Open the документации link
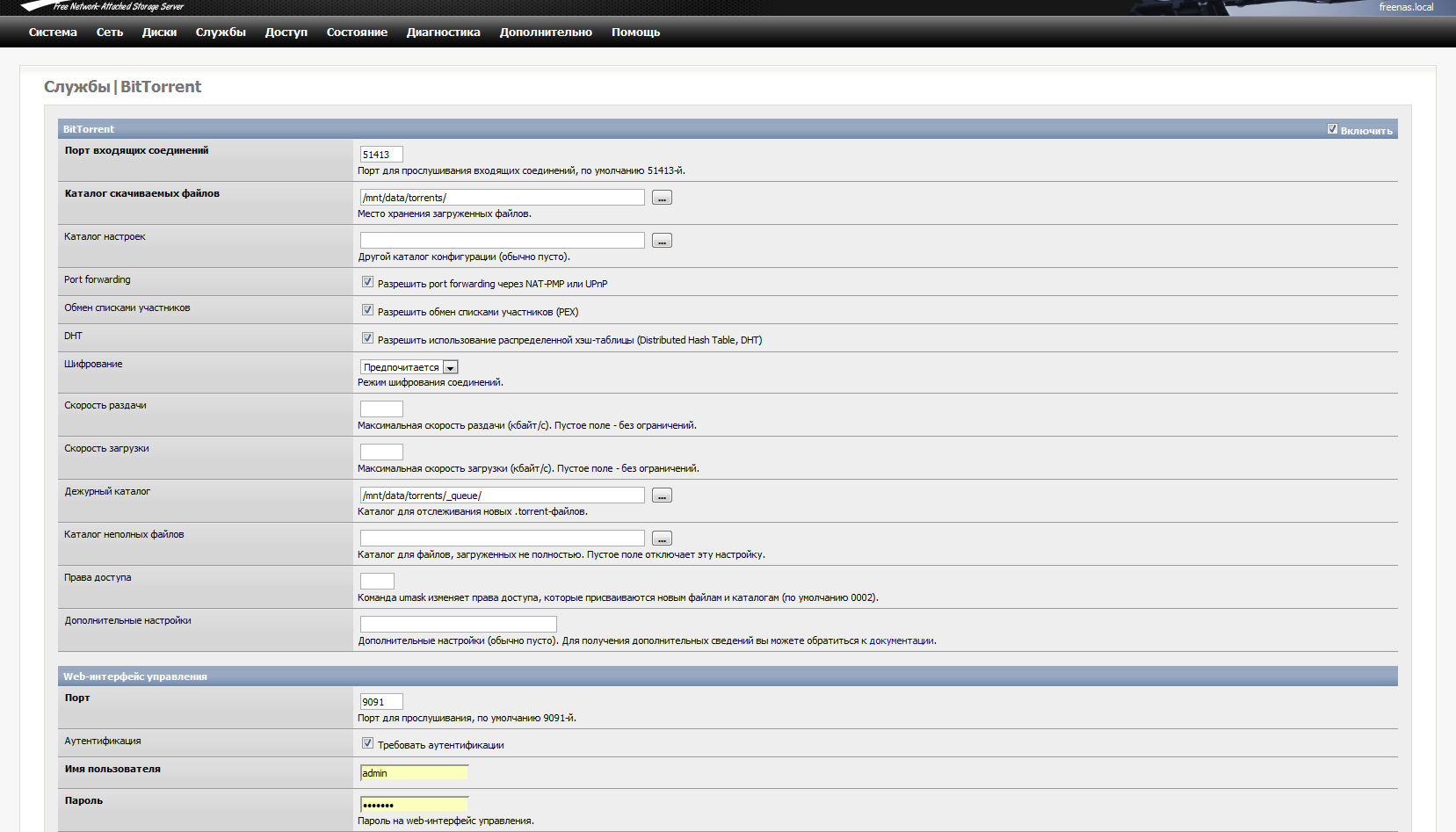The image size is (1456, 832). [x=902, y=640]
